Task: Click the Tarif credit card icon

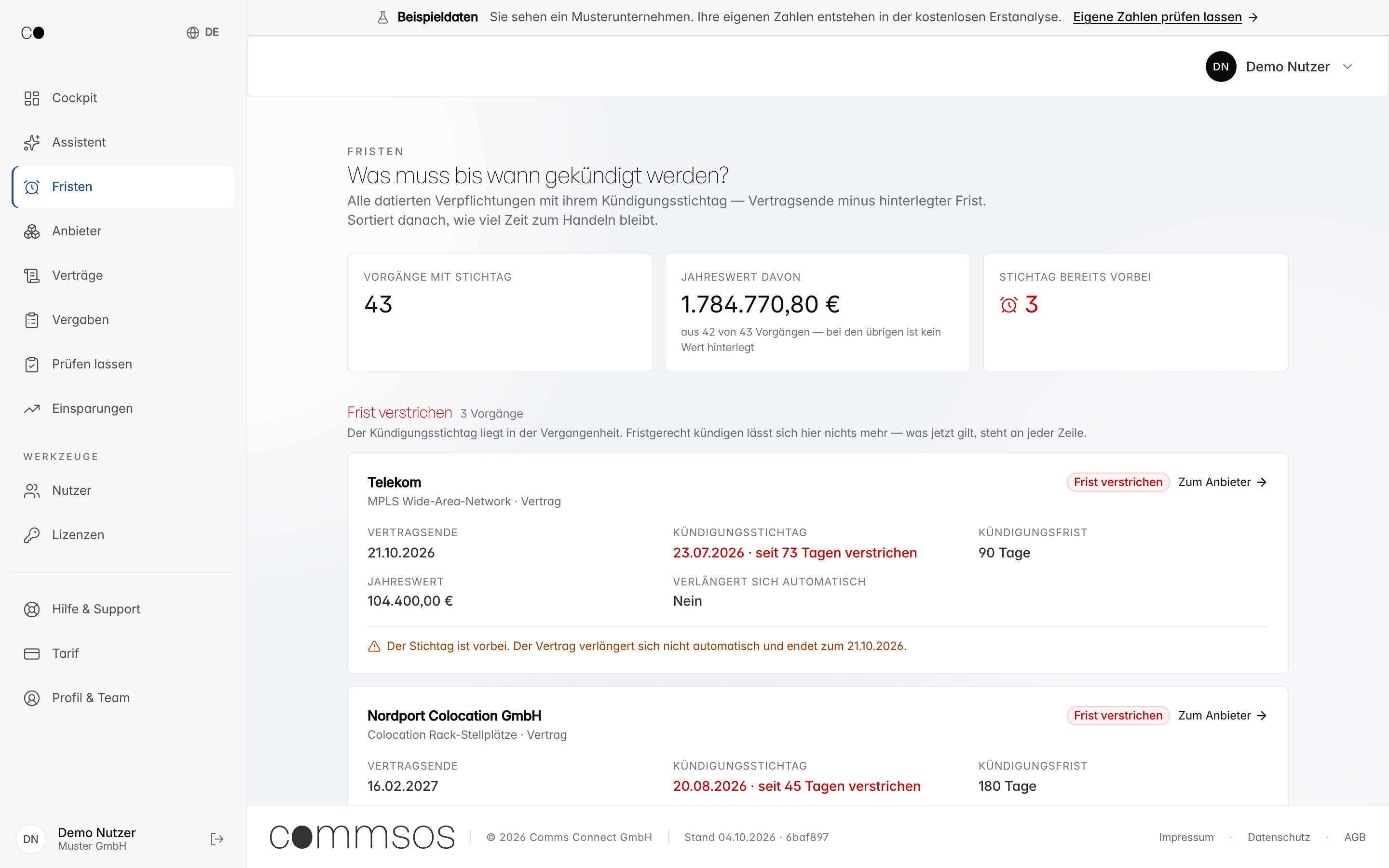Action: pos(31,654)
